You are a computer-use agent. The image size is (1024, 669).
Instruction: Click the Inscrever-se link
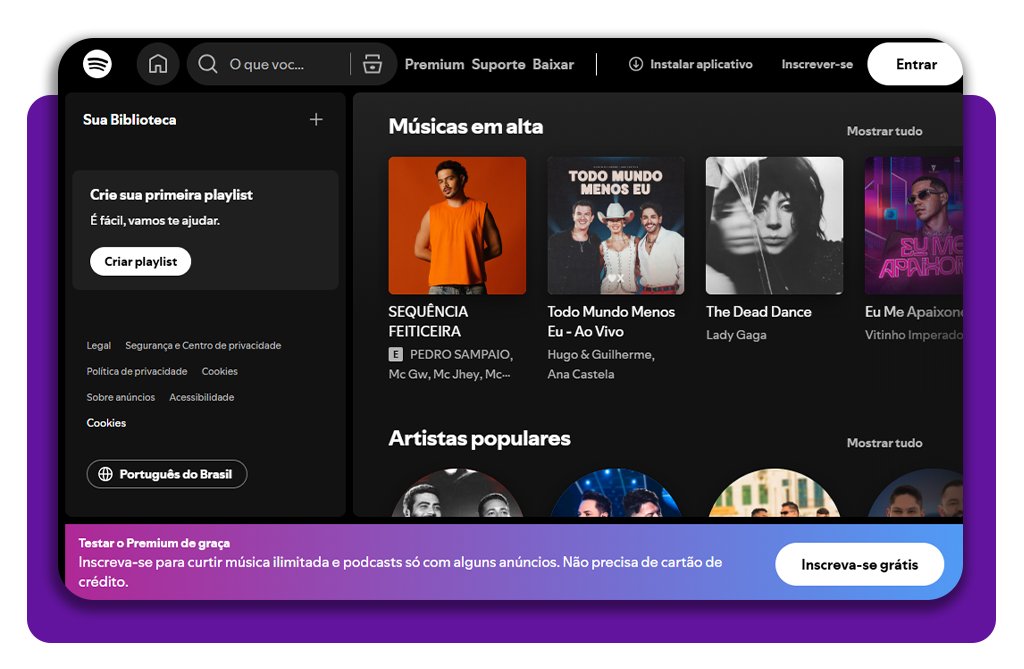[x=817, y=64]
